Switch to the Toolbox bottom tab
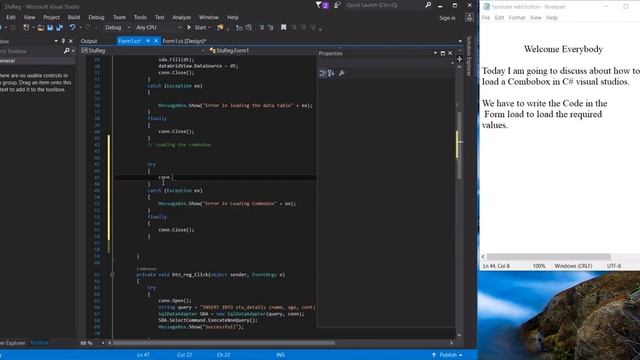640x360 pixels. pos(39,343)
